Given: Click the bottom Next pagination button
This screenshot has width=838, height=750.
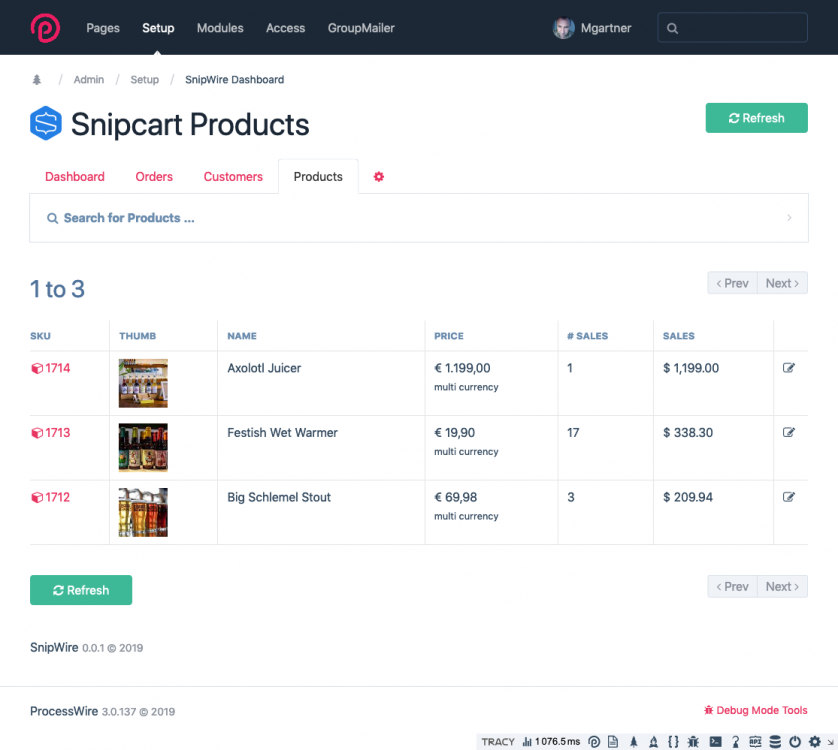Looking at the screenshot, I should [782, 586].
